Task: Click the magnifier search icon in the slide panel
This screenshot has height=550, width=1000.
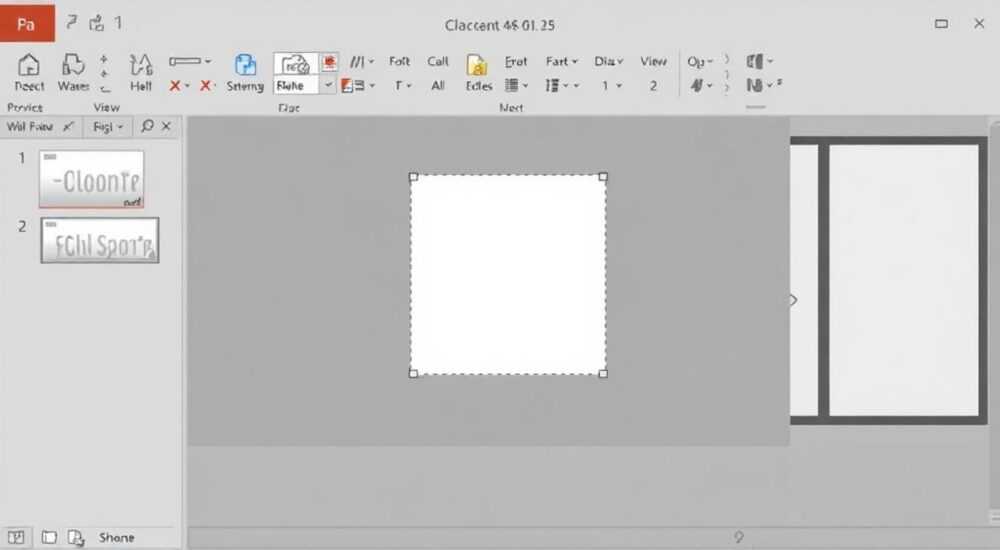Action: [147, 126]
